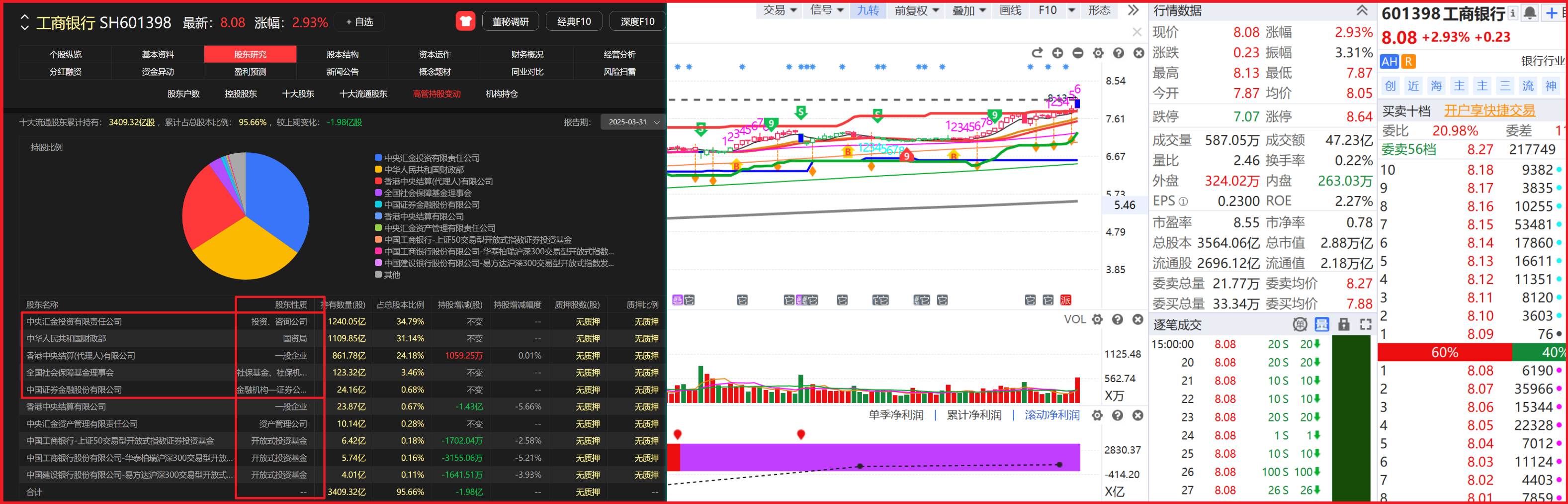Click the 银行行业 sector label
Screen dimensions: 1568x504
(1543, 61)
